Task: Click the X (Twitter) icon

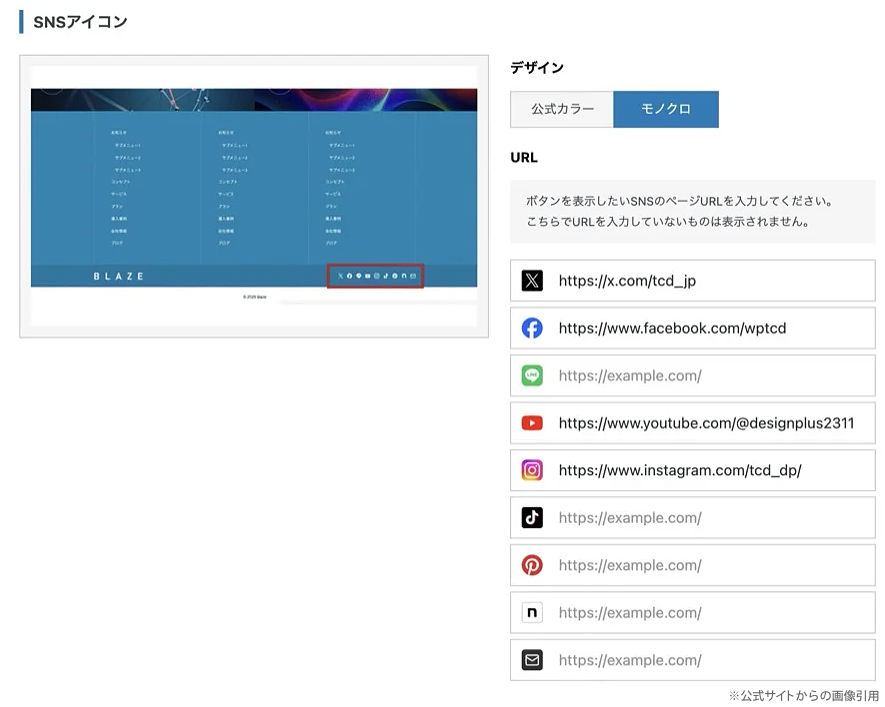Action: pos(531,280)
